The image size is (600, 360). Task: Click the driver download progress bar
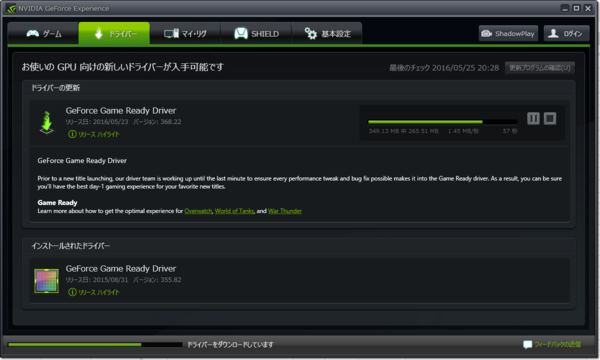pyautogui.click(x=443, y=122)
